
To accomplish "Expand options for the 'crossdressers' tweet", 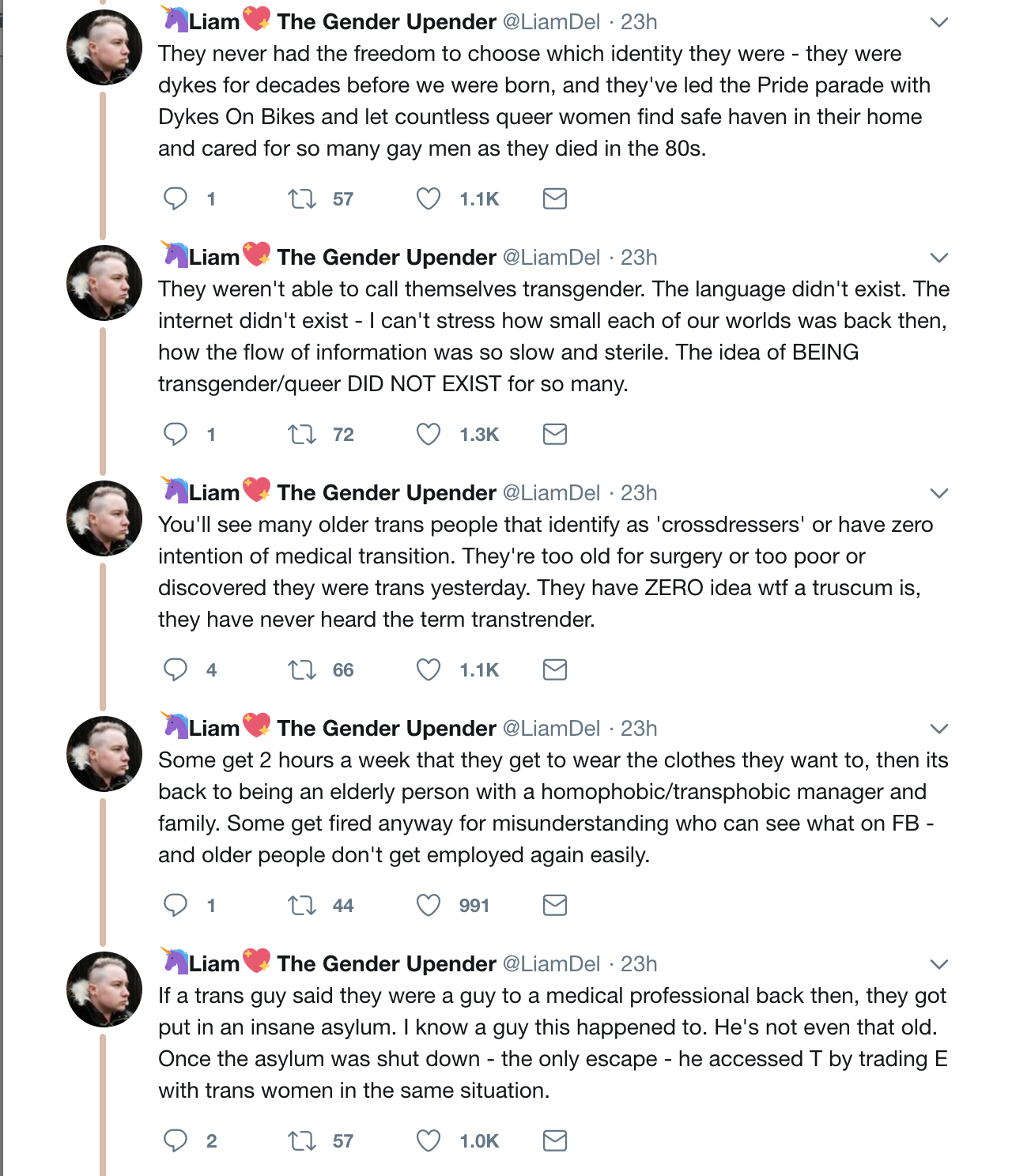I will click(938, 493).
